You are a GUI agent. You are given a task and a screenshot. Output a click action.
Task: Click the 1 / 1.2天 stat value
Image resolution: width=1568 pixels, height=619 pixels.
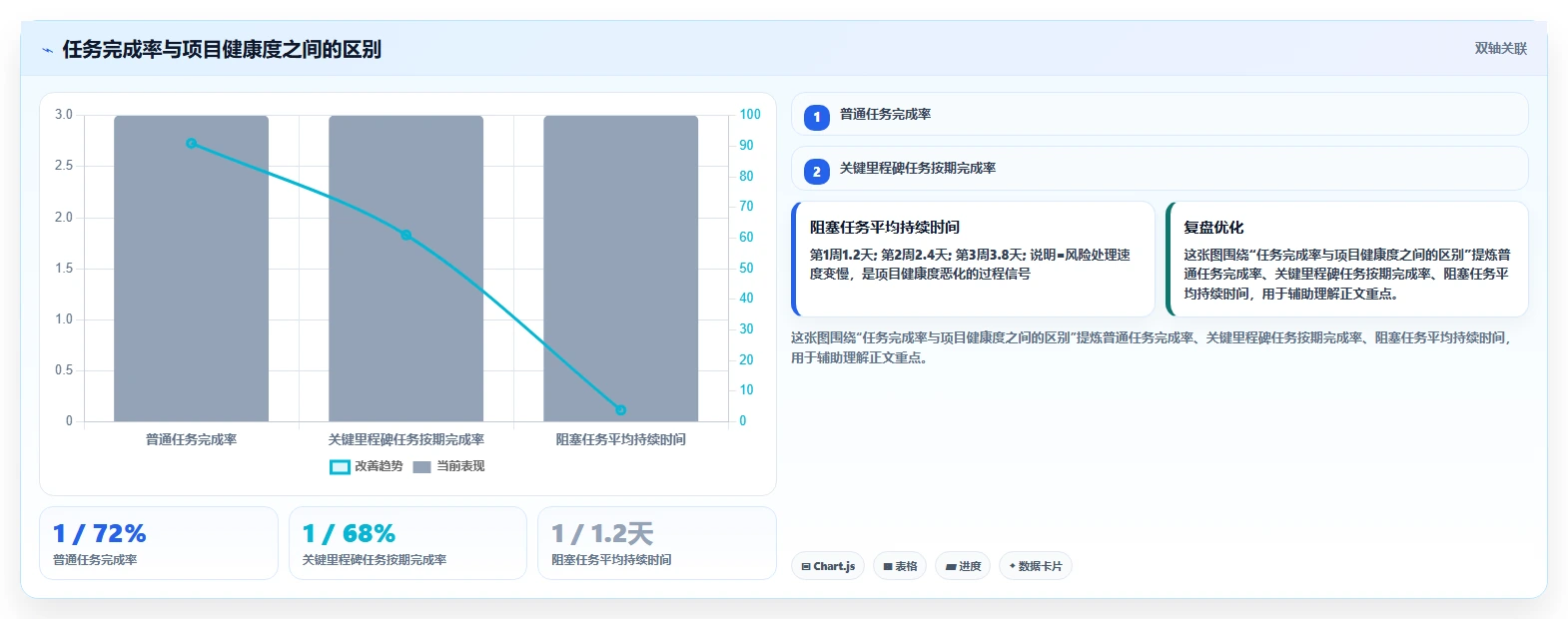(x=602, y=534)
